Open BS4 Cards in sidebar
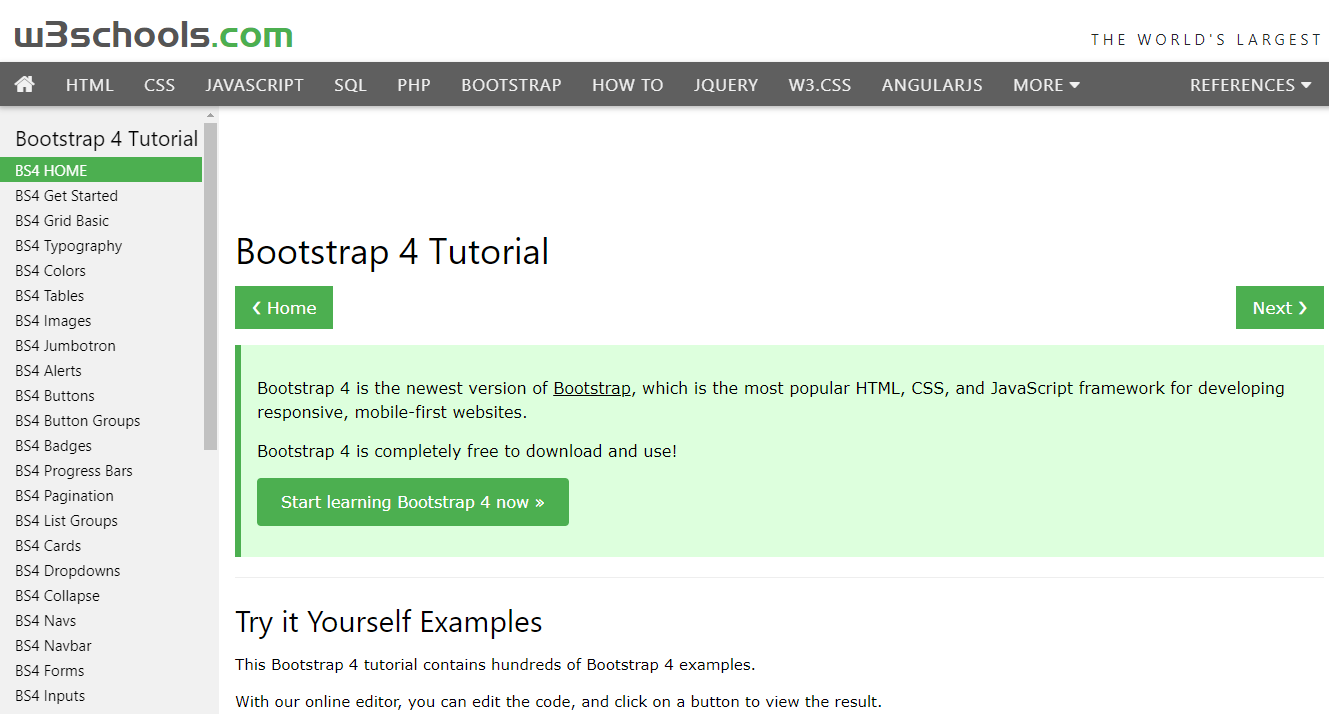This screenshot has height=714, width=1329. [x=101, y=545]
